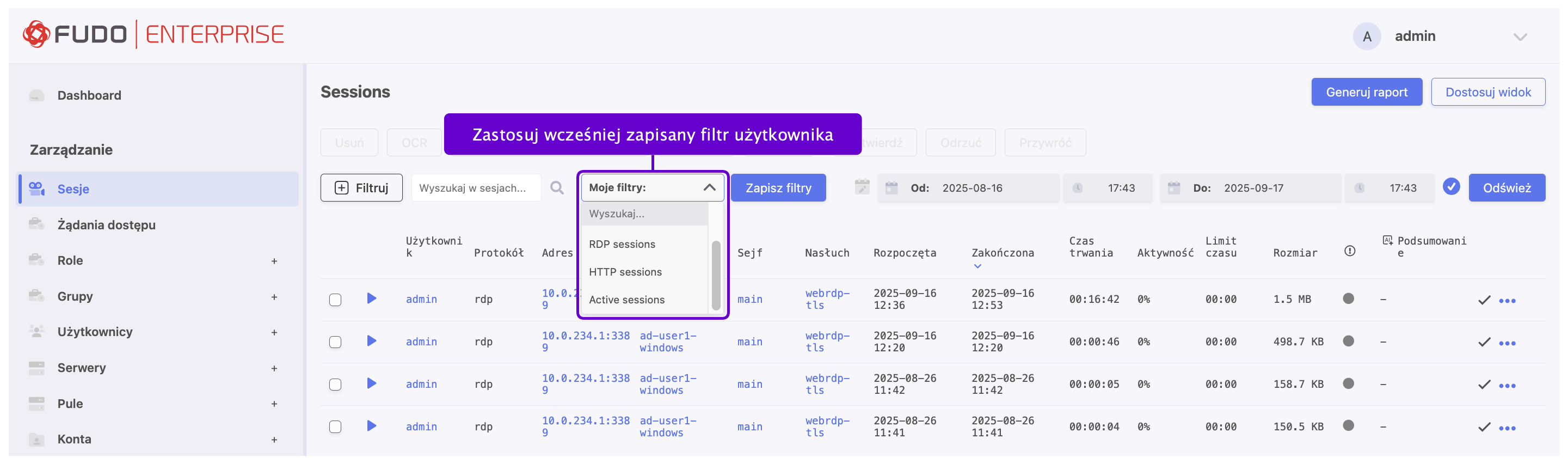Collapse the Moje filtry dropdown
The width and height of the screenshot is (1568, 469).
pos(709,187)
